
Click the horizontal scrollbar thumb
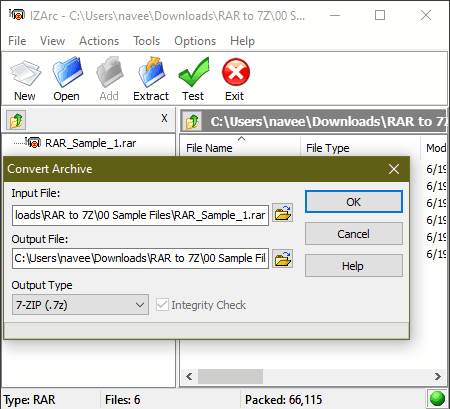point(230,377)
